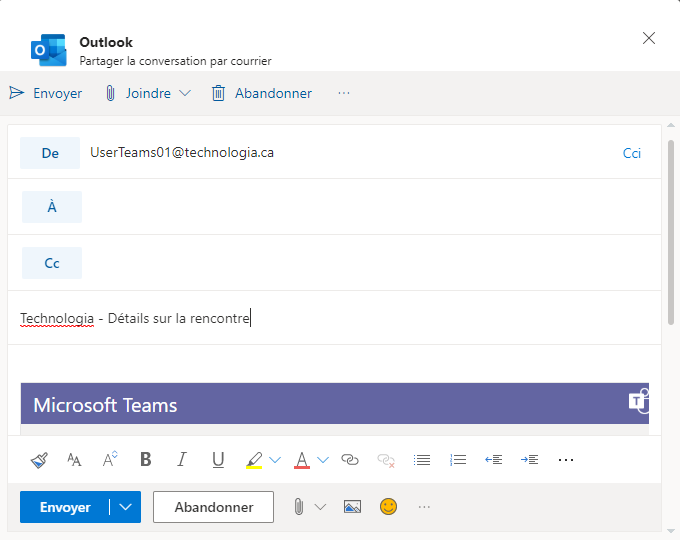
Task: Select the Format Painter brush icon
Action: click(39, 460)
